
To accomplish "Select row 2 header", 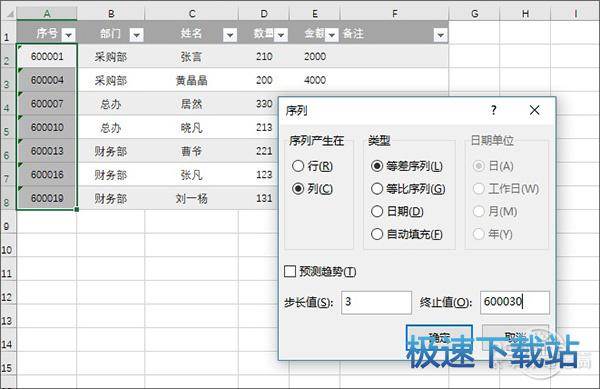I will 8,56.
